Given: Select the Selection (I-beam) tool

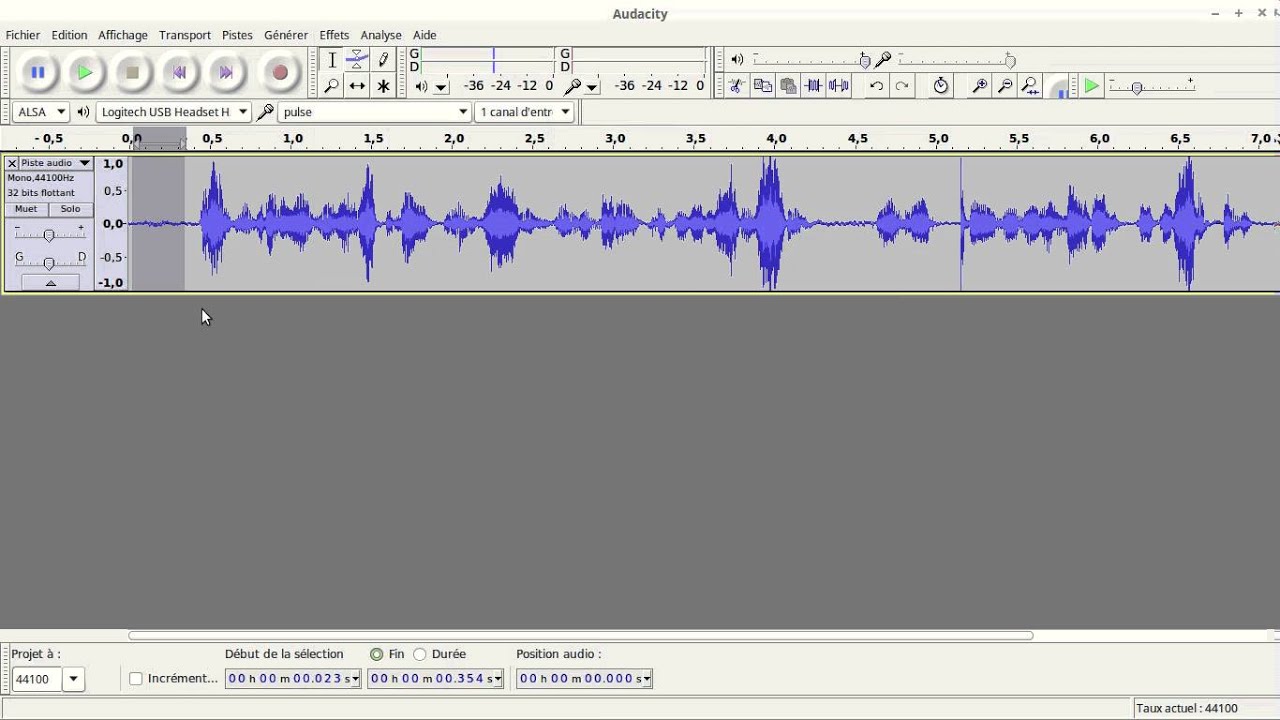Looking at the screenshot, I should click(x=332, y=60).
